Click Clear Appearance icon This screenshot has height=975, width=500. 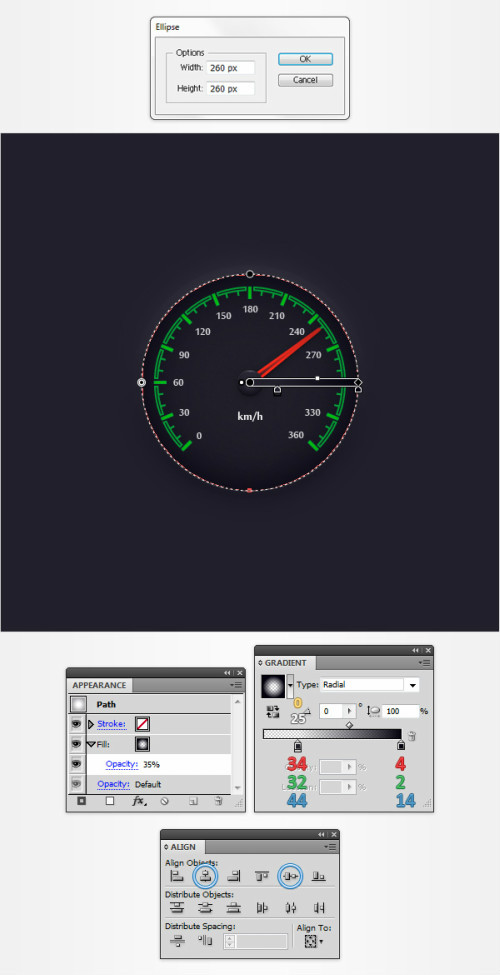[165, 802]
